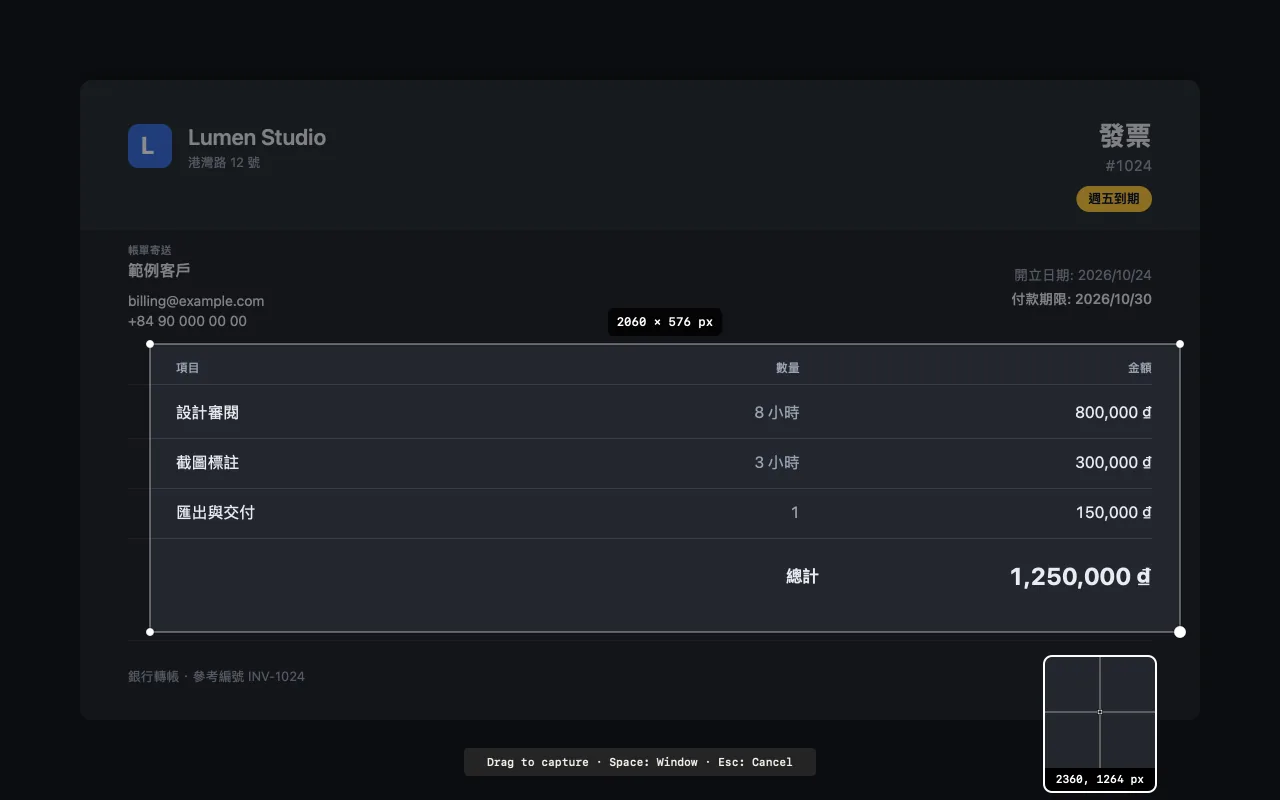The image size is (1280, 800).
Task: Click the phone number +84 90 000 00 00
Action: 187,321
